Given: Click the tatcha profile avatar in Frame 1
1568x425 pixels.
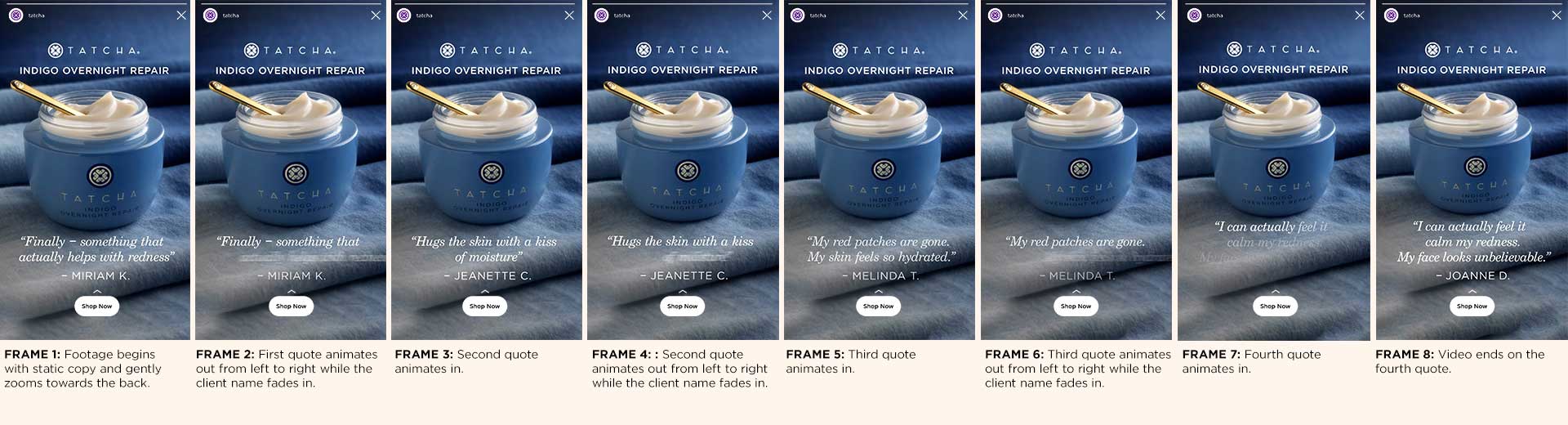Looking at the screenshot, I should coord(16,15).
